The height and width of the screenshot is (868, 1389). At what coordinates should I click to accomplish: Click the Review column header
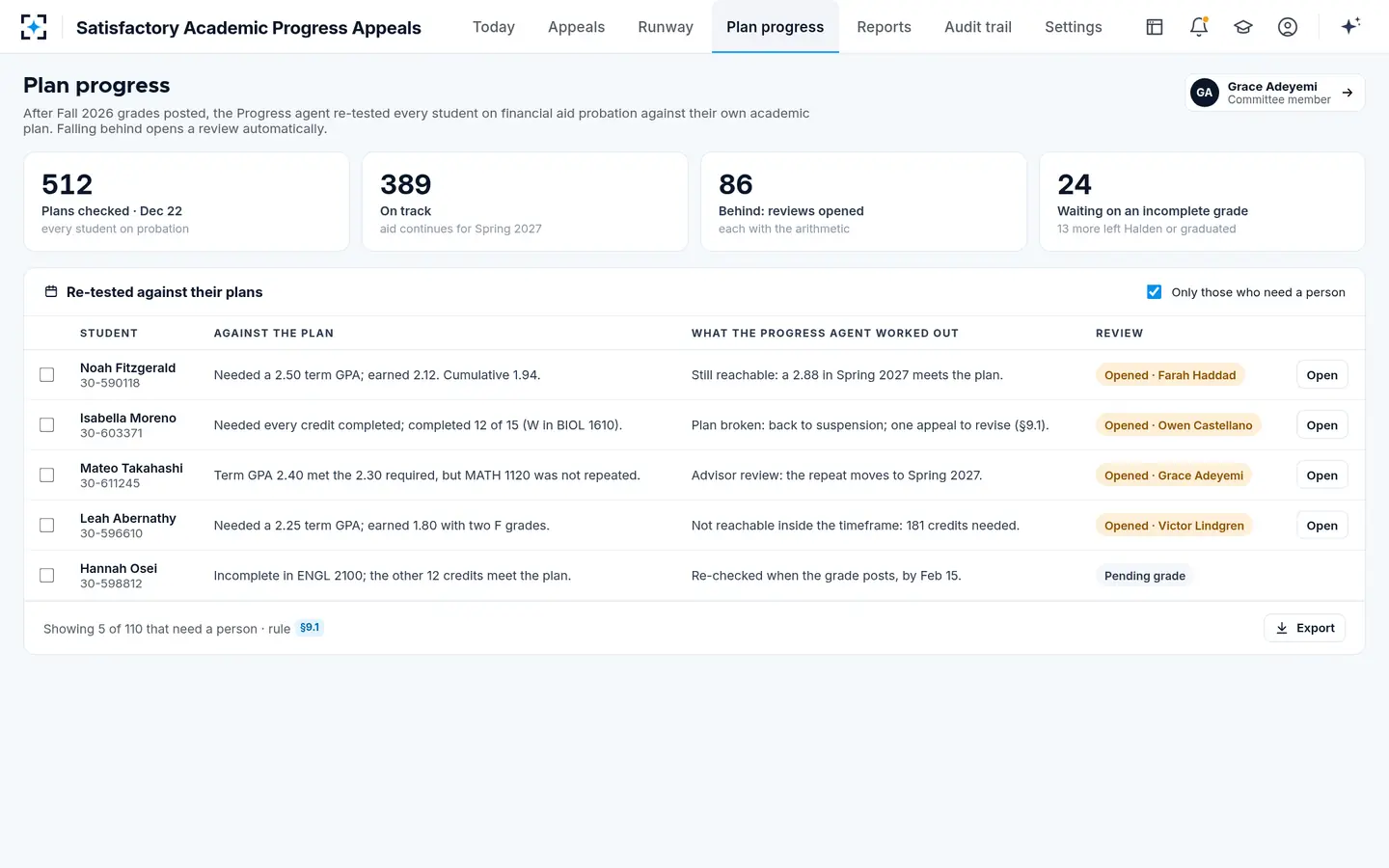(1119, 334)
